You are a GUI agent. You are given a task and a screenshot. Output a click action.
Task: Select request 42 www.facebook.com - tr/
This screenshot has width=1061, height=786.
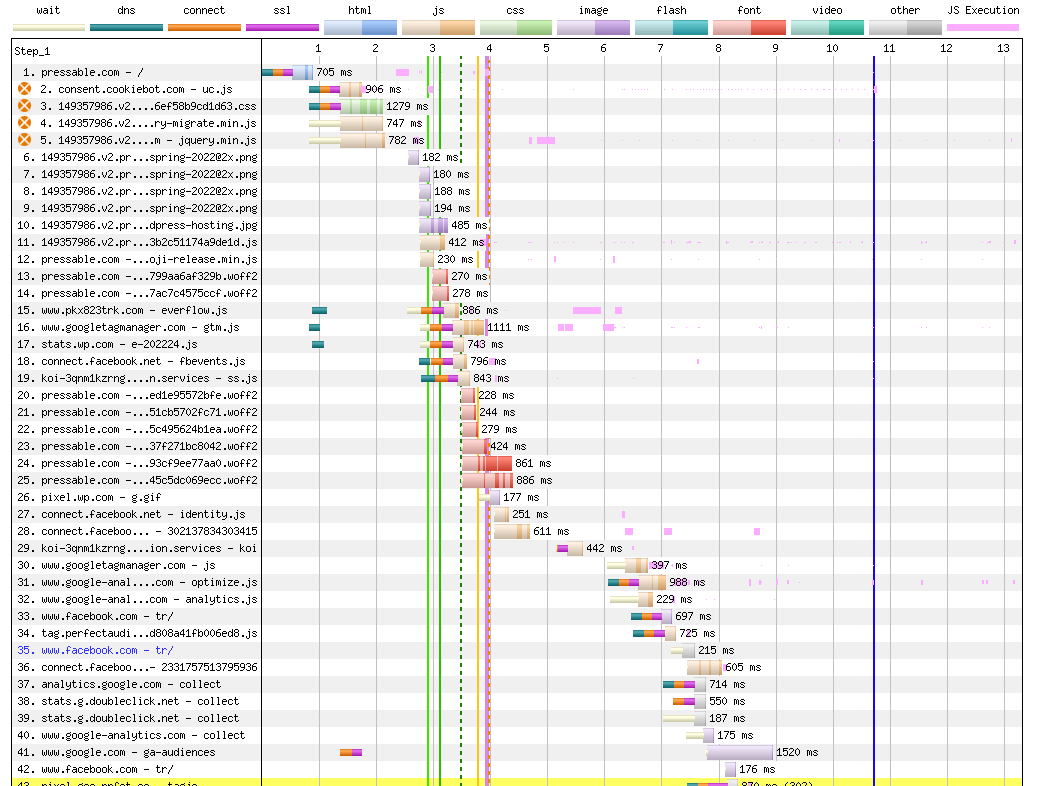click(95, 769)
